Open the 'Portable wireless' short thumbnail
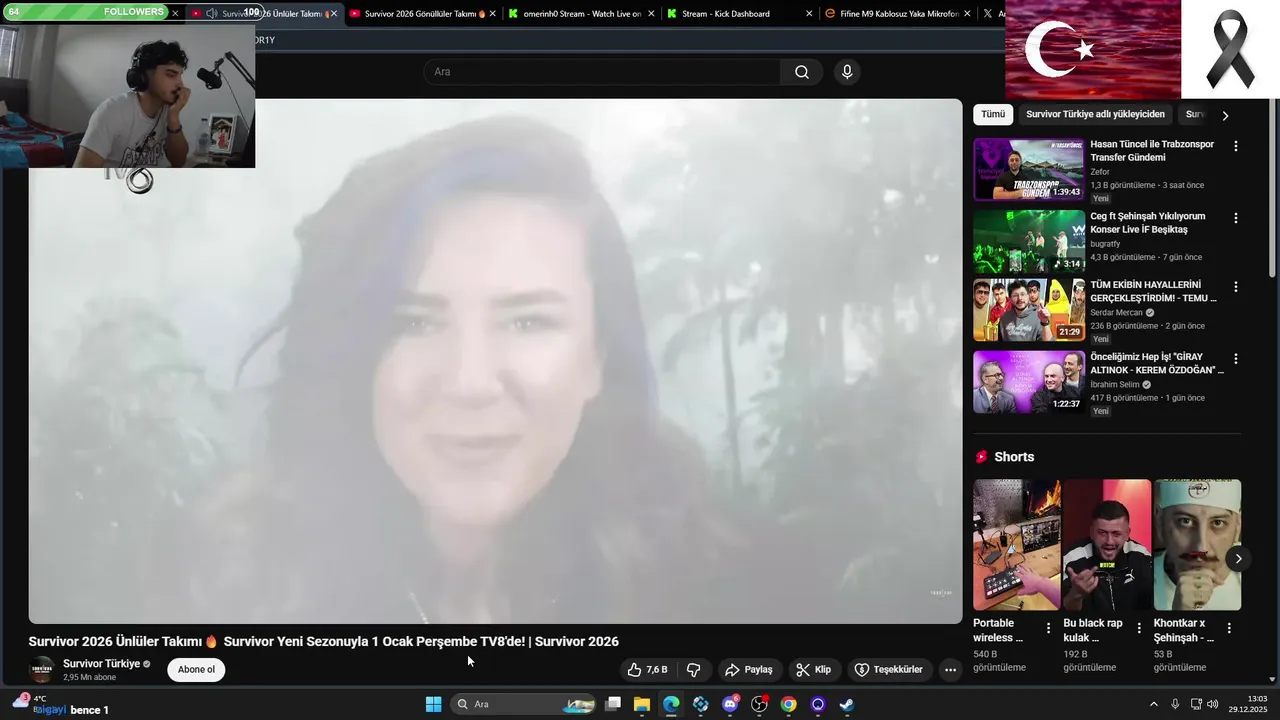The image size is (1280, 720). tap(1017, 545)
